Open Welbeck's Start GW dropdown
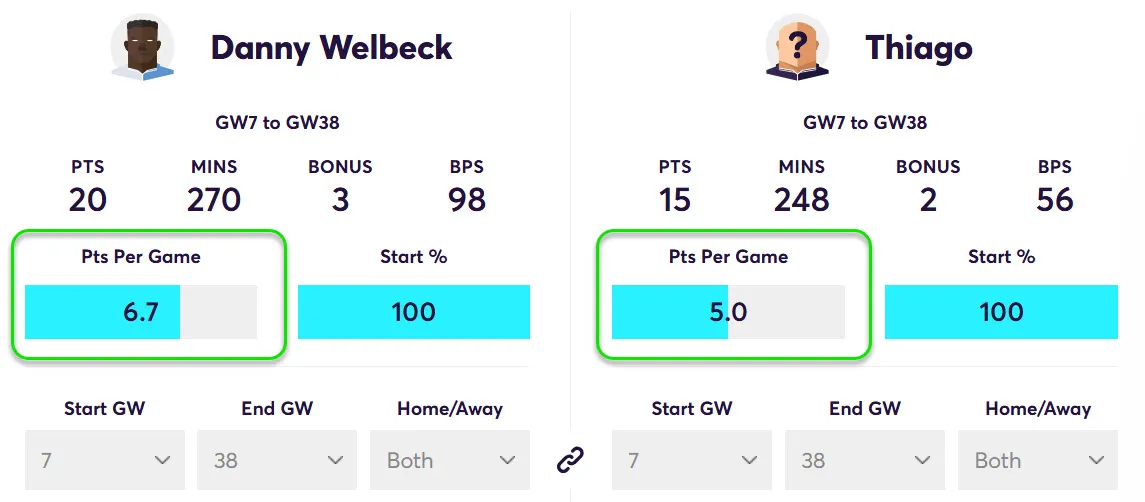This screenshot has height=502, width=1145. click(105, 460)
